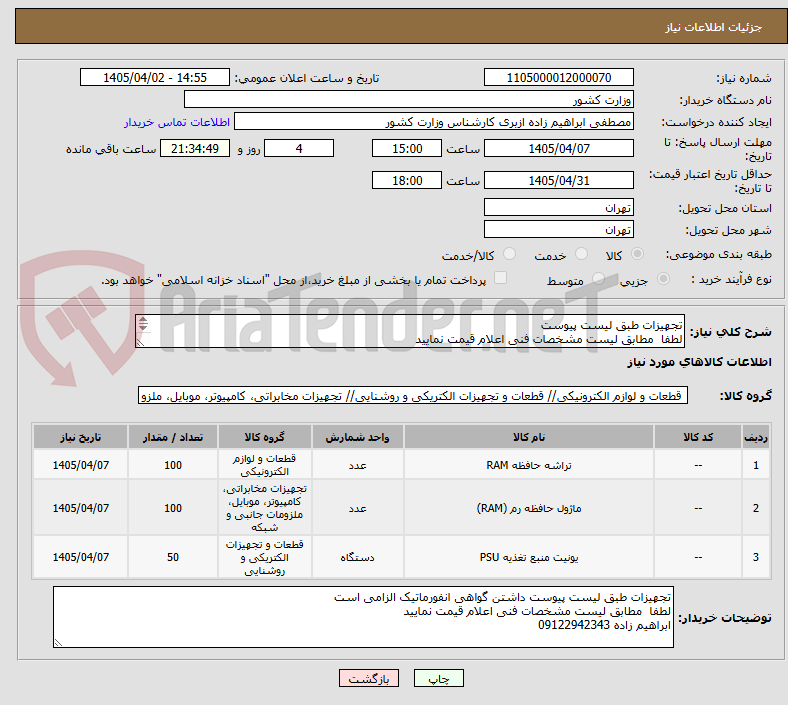Click the گروه کالا column header

pos(264,437)
